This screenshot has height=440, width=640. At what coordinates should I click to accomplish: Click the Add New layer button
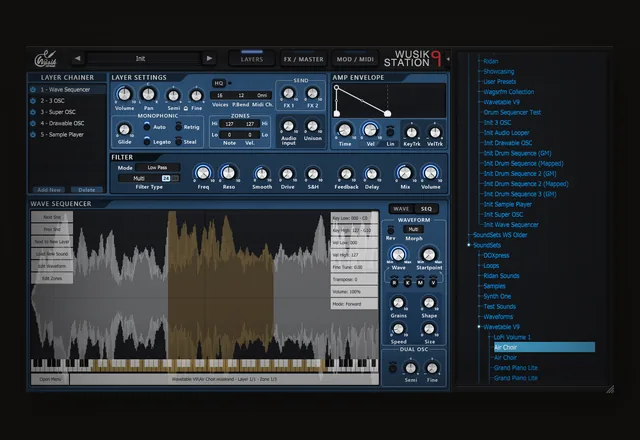tap(49, 190)
